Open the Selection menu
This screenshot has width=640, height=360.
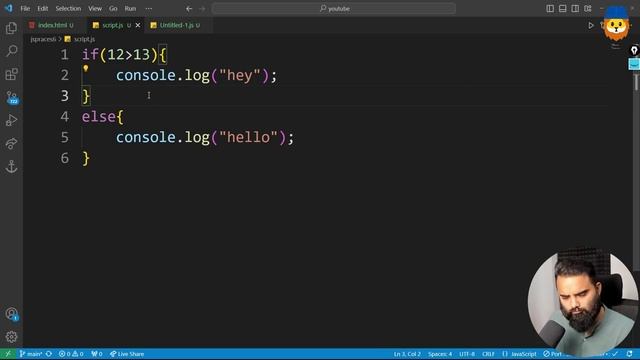[x=68, y=9]
